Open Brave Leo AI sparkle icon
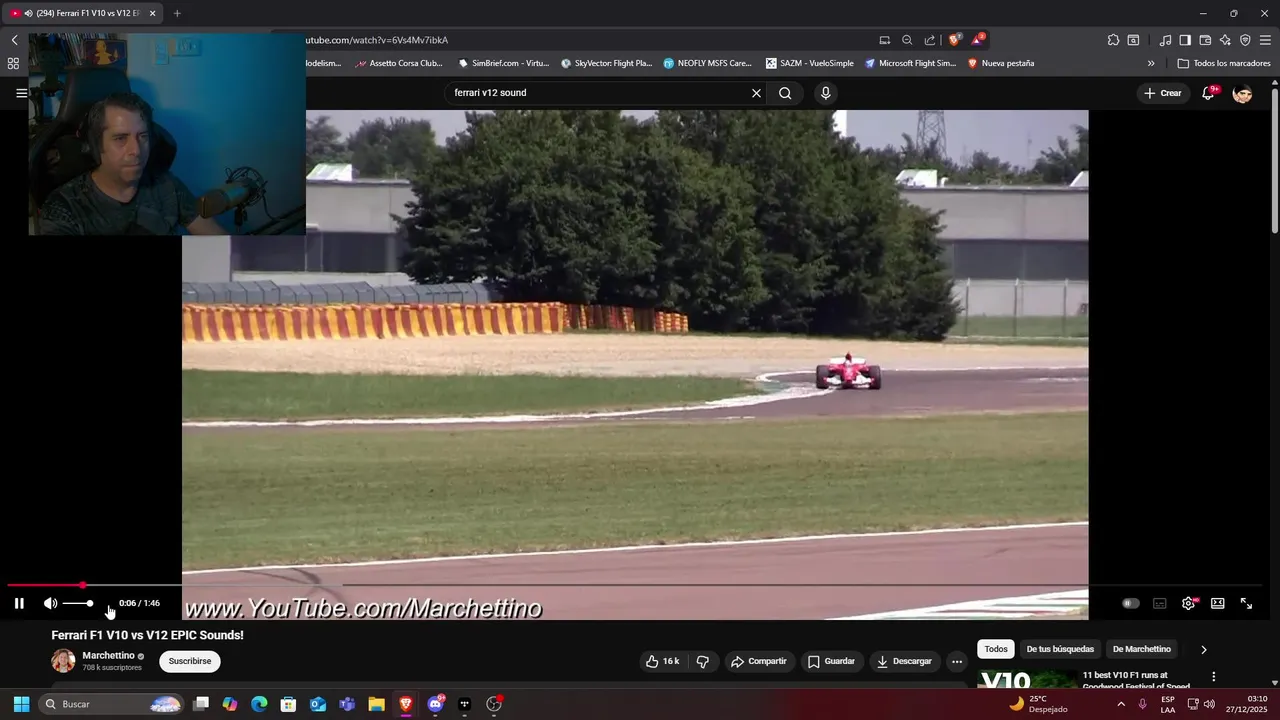This screenshot has width=1280, height=720. (x=1225, y=40)
